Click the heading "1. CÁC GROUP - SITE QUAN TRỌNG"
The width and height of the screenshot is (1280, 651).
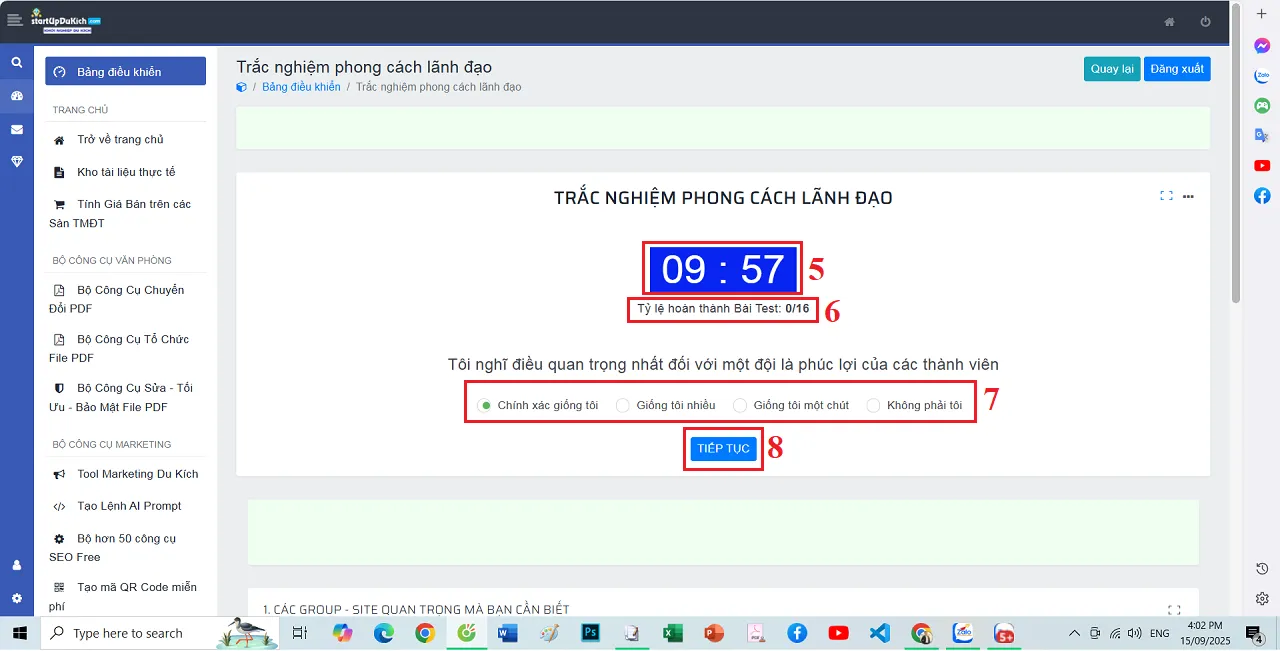tap(416, 609)
